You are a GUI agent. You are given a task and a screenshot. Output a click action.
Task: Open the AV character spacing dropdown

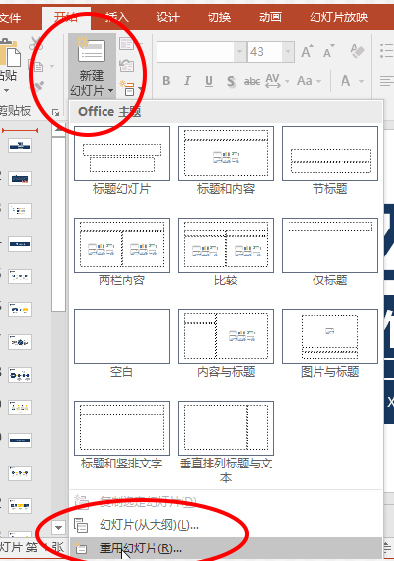pos(277,81)
